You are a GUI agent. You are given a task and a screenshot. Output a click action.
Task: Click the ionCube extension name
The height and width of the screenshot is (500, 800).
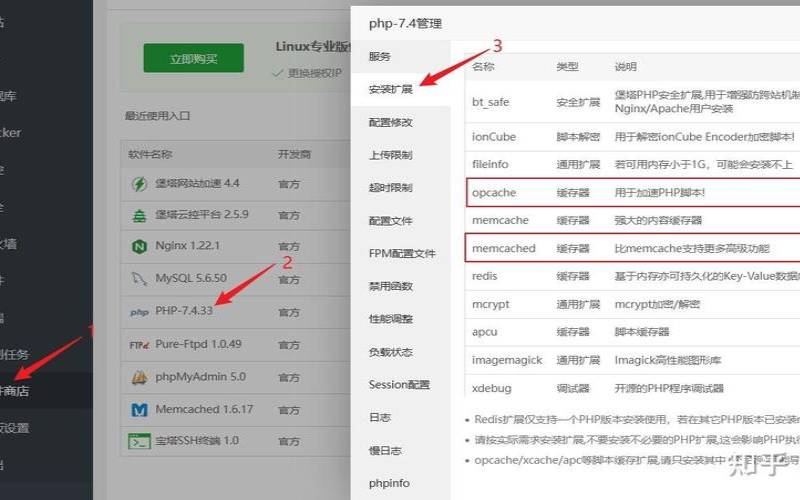493,137
